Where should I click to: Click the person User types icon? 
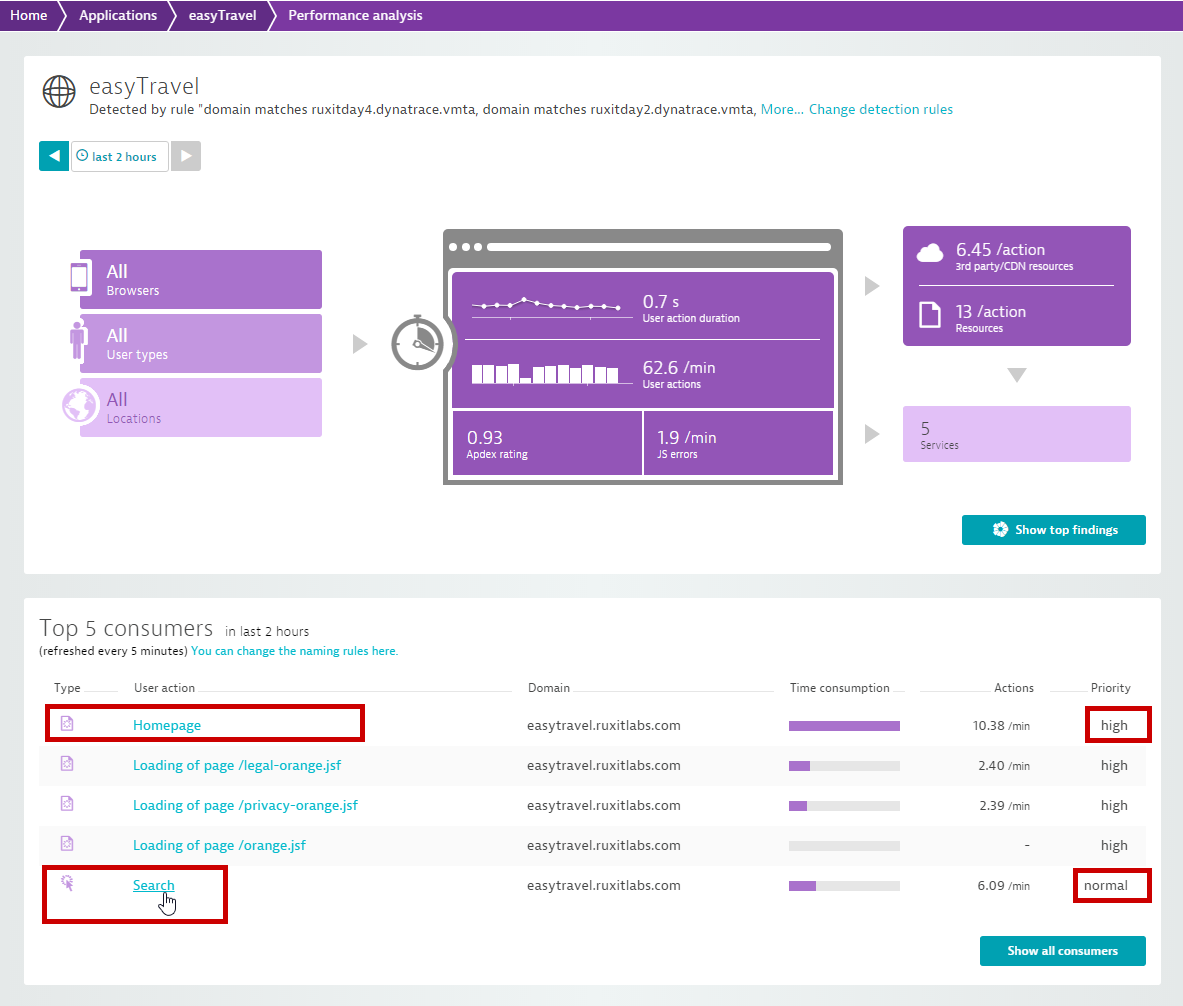click(77, 340)
